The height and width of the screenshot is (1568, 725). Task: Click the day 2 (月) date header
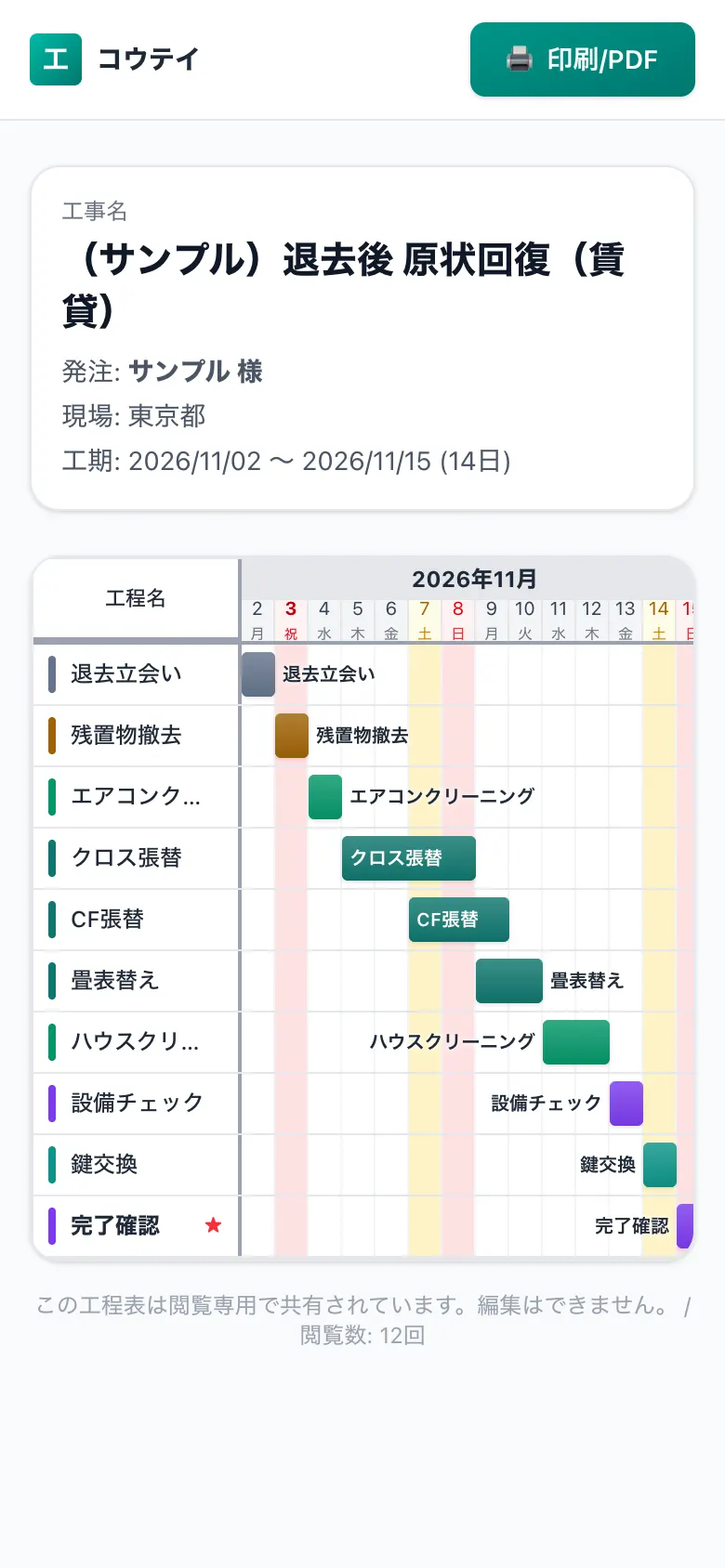tap(257, 620)
